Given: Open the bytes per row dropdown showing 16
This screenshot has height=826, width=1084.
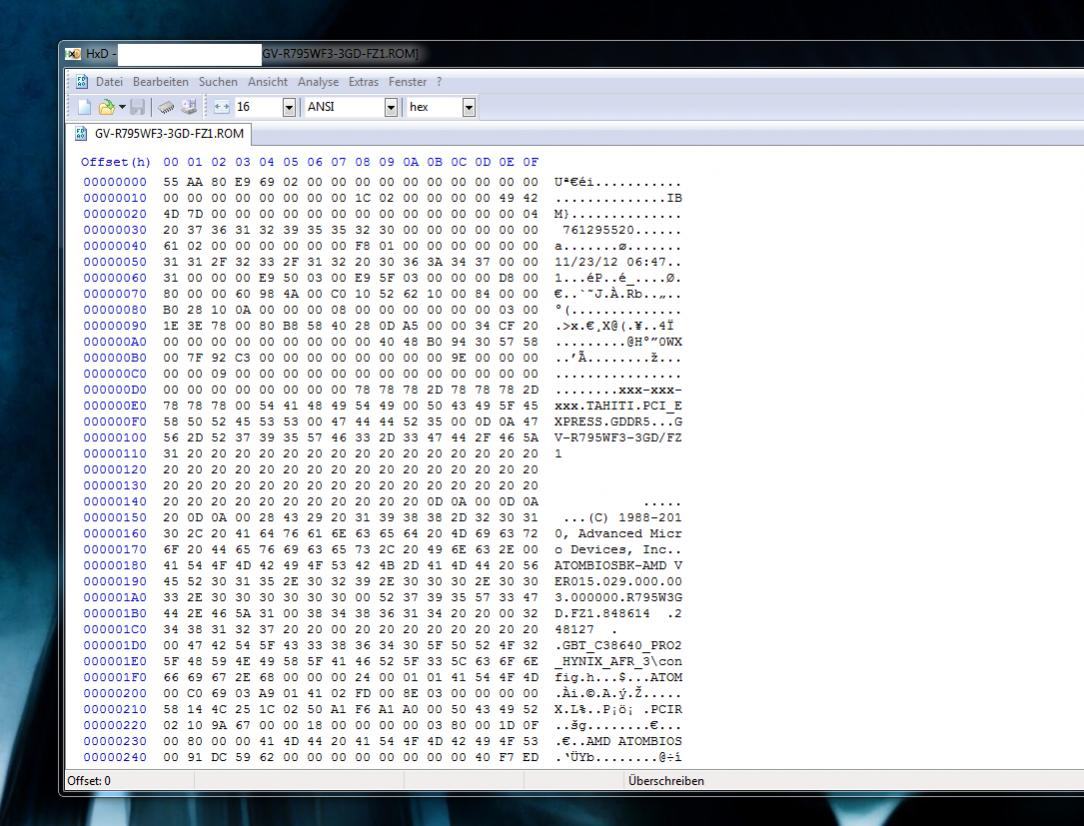Looking at the screenshot, I should tap(290, 107).
